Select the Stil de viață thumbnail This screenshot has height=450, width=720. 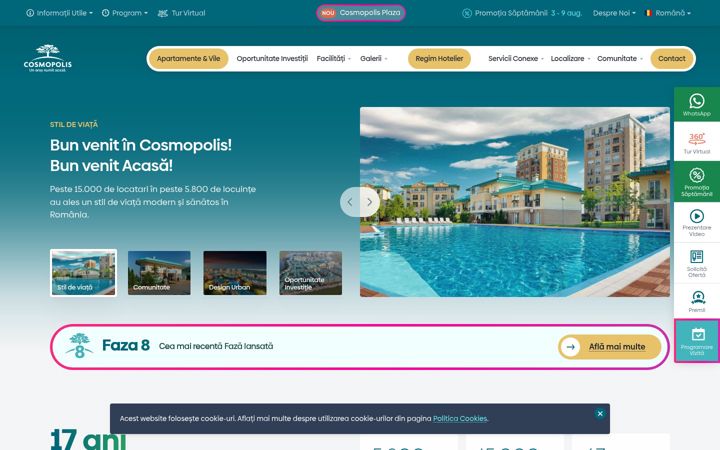pos(84,273)
